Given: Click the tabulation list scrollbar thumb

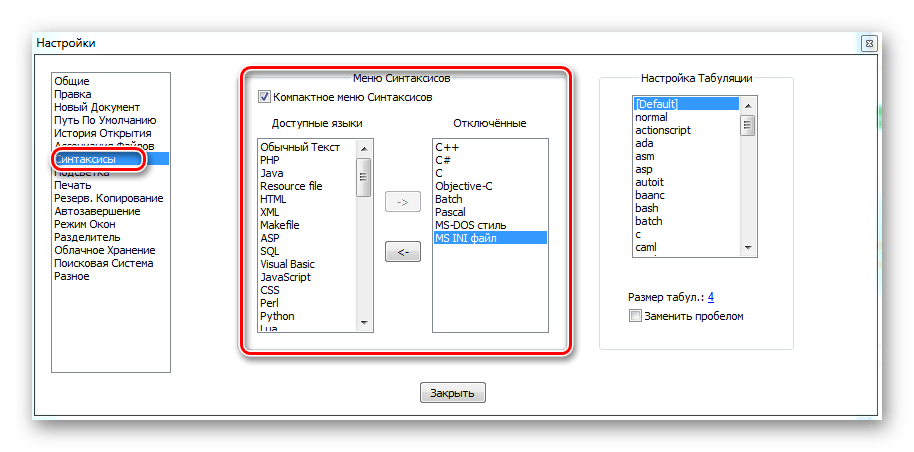Looking at the screenshot, I should [x=747, y=125].
